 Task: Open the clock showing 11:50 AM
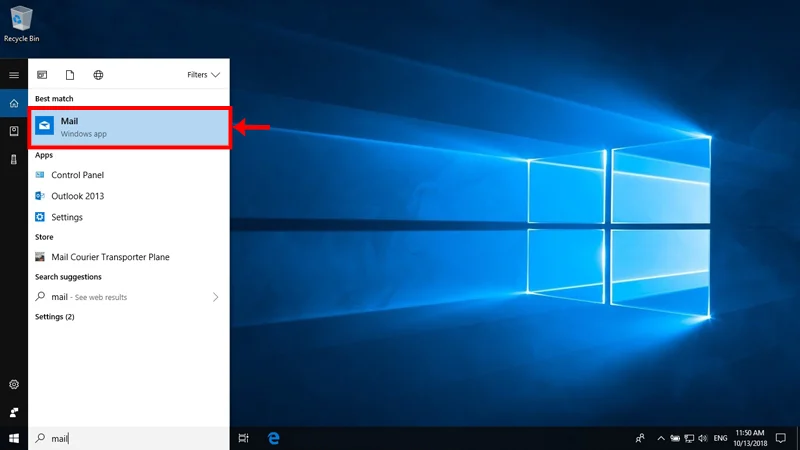click(x=750, y=438)
